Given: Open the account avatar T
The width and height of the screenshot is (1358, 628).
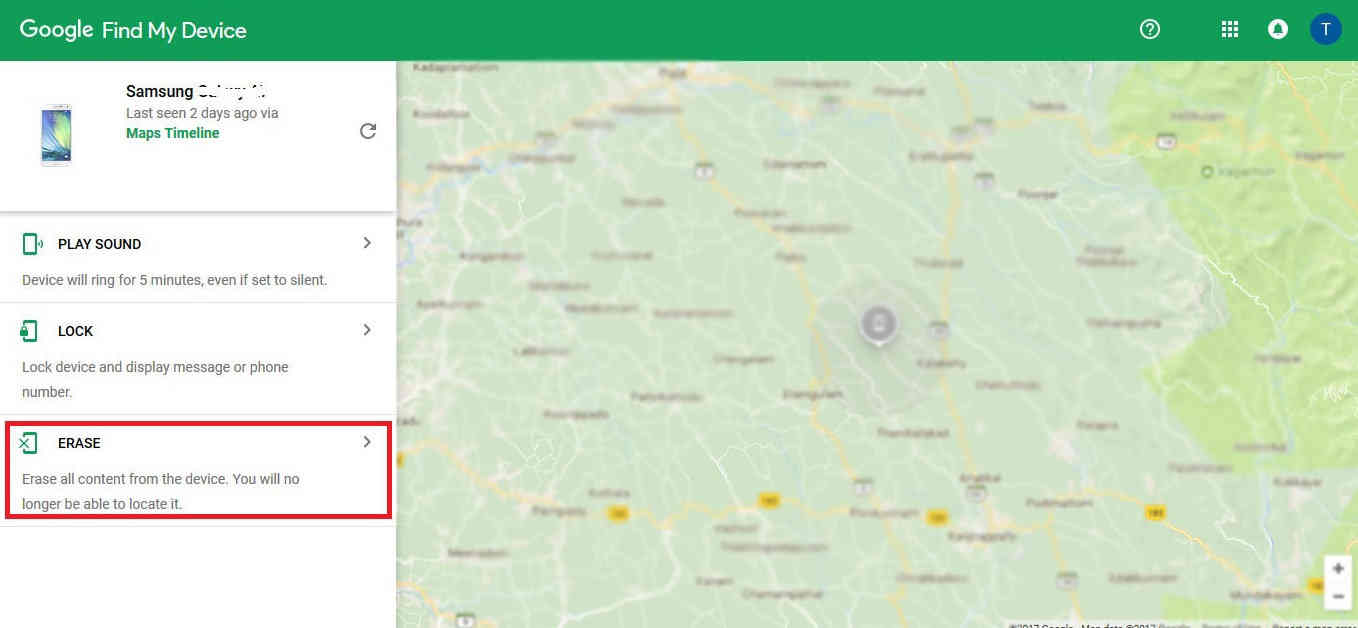Looking at the screenshot, I should (1326, 29).
